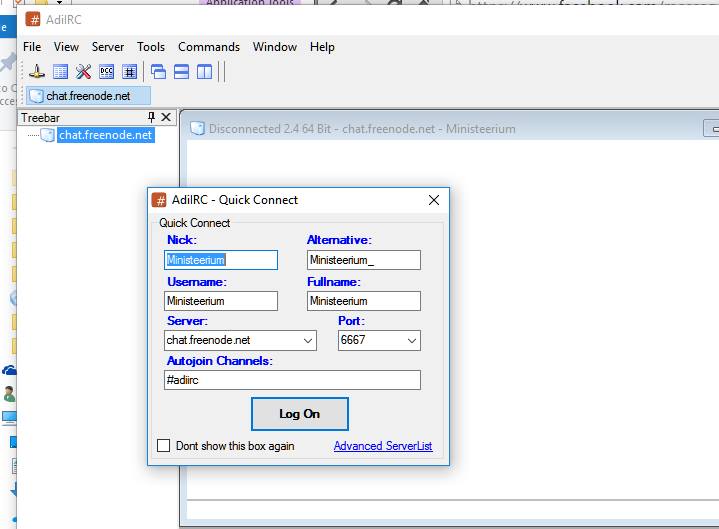Click the Fullname input field

tap(364, 301)
